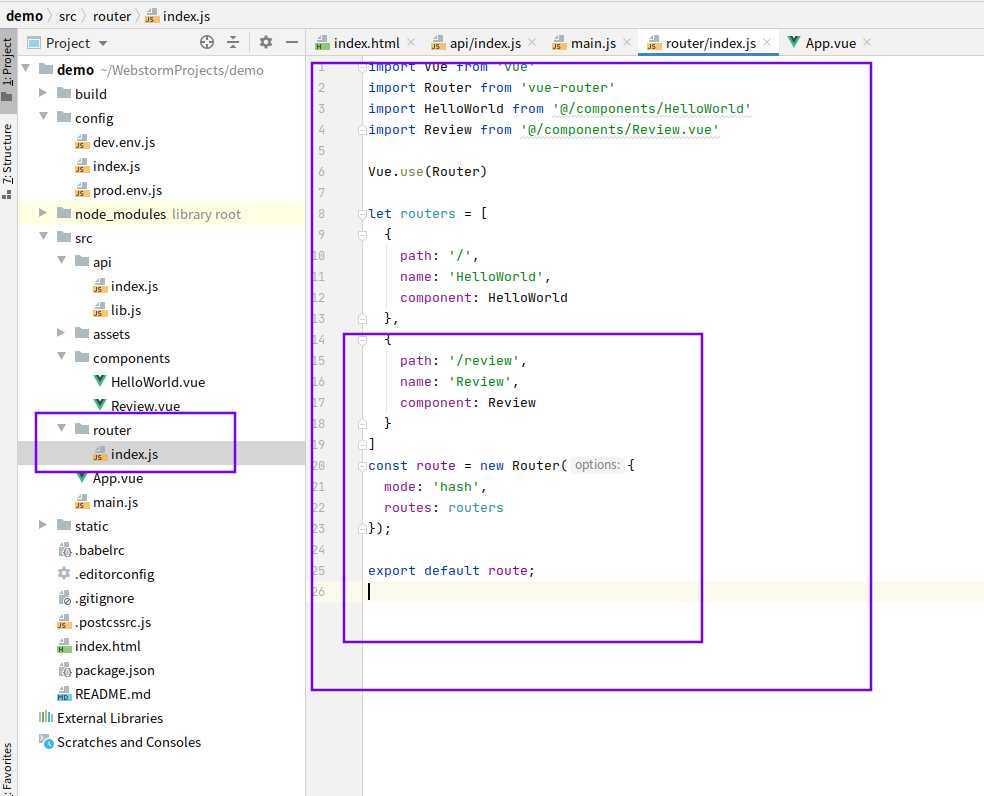Select the router/index.js tab
984x796 pixels.
pyautogui.click(x=710, y=43)
